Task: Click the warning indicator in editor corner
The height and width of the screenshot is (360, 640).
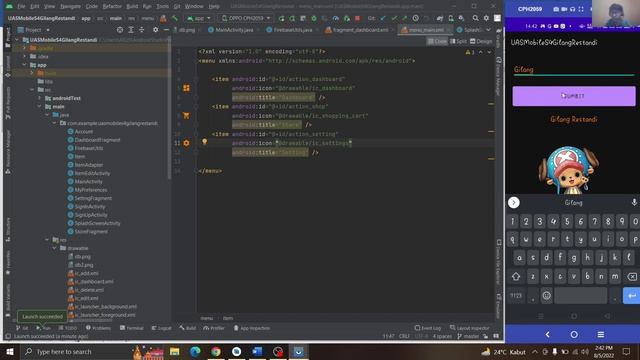Action: (469, 52)
